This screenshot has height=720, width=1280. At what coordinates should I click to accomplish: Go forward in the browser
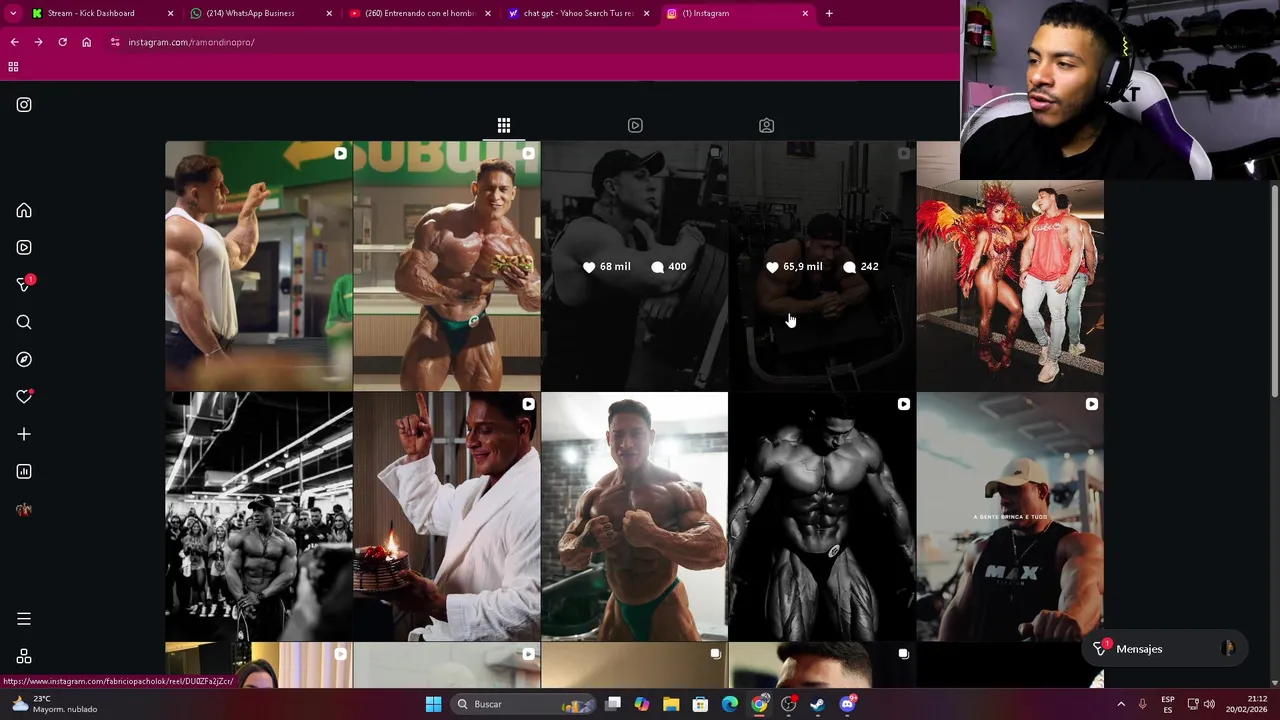(38, 42)
